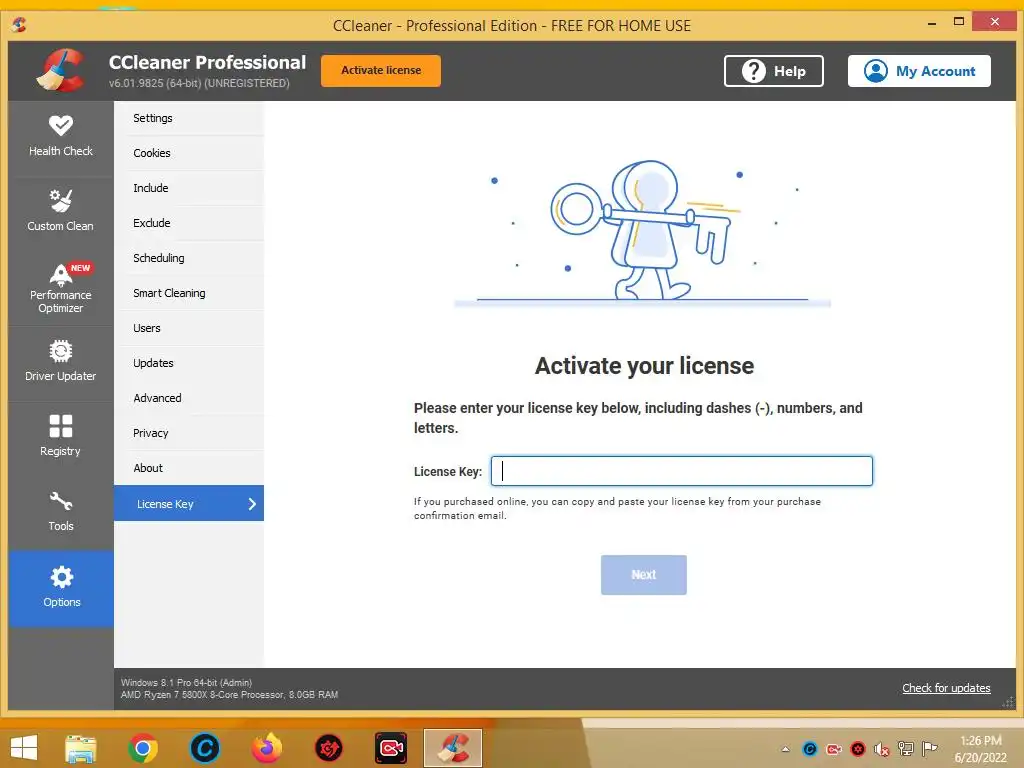Click the CCleaner taskbar button
This screenshot has width=1024, height=768.
[x=453, y=748]
